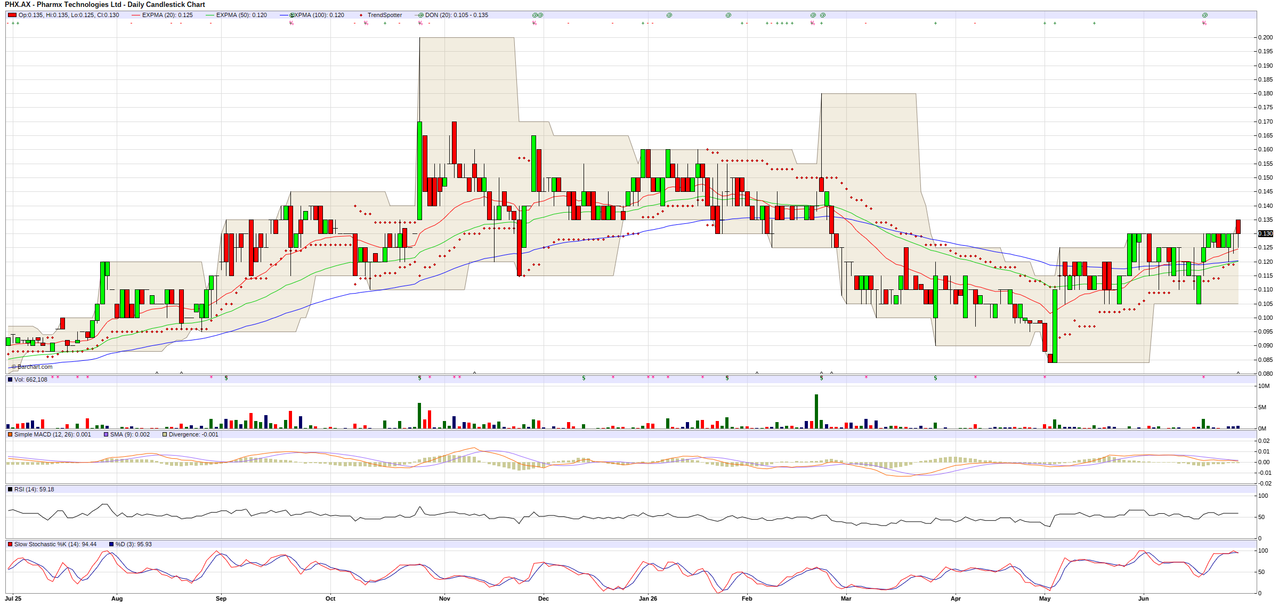Image resolution: width=1279 pixels, height=615 pixels.
Task: Click the 0.085 price axis label
Action: pyautogui.click(x=1264, y=360)
